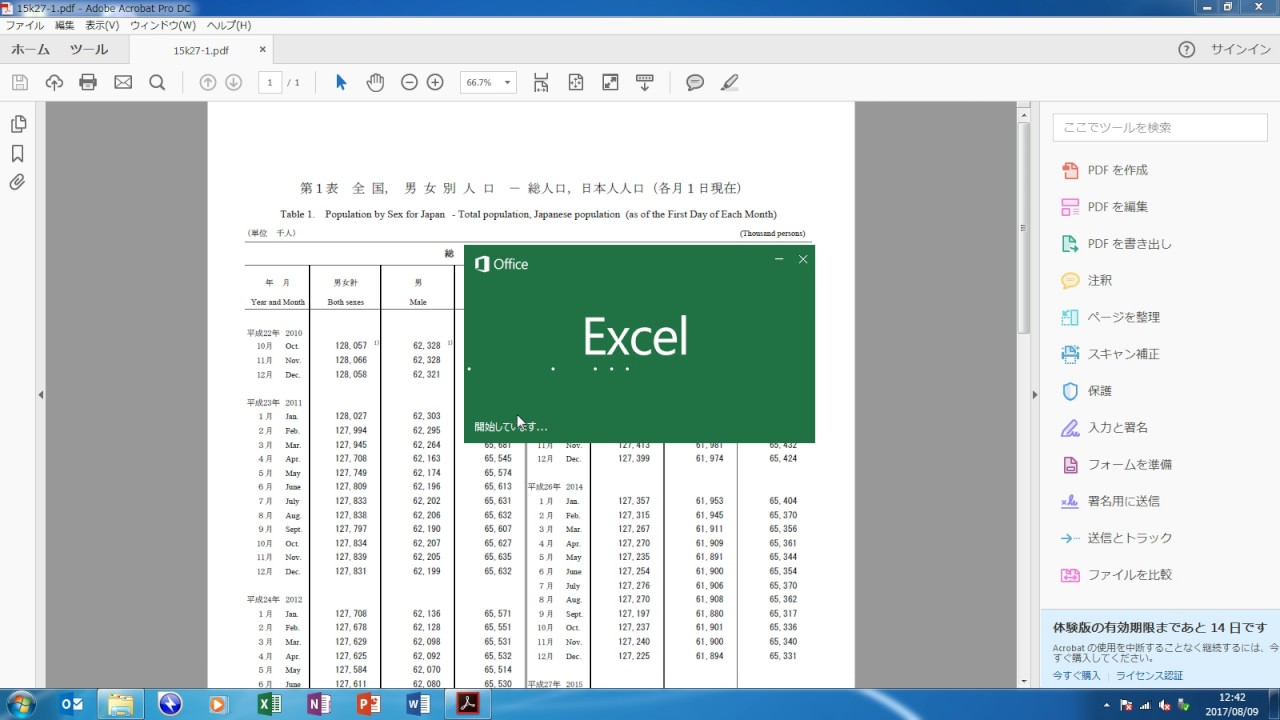The width and height of the screenshot is (1280, 720).
Task: Switch to the ホーム tab
Action: [31, 49]
